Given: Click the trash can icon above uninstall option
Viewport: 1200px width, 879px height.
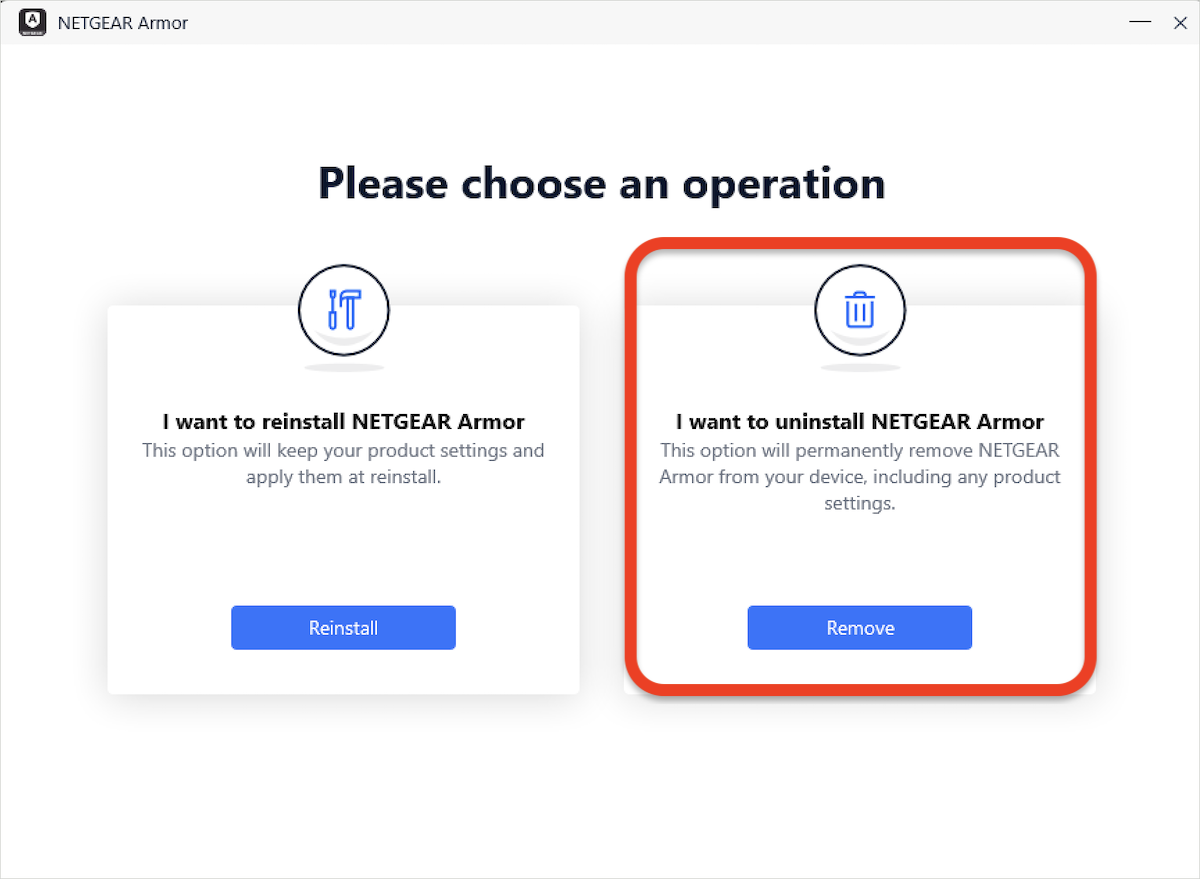Looking at the screenshot, I should point(859,310).
